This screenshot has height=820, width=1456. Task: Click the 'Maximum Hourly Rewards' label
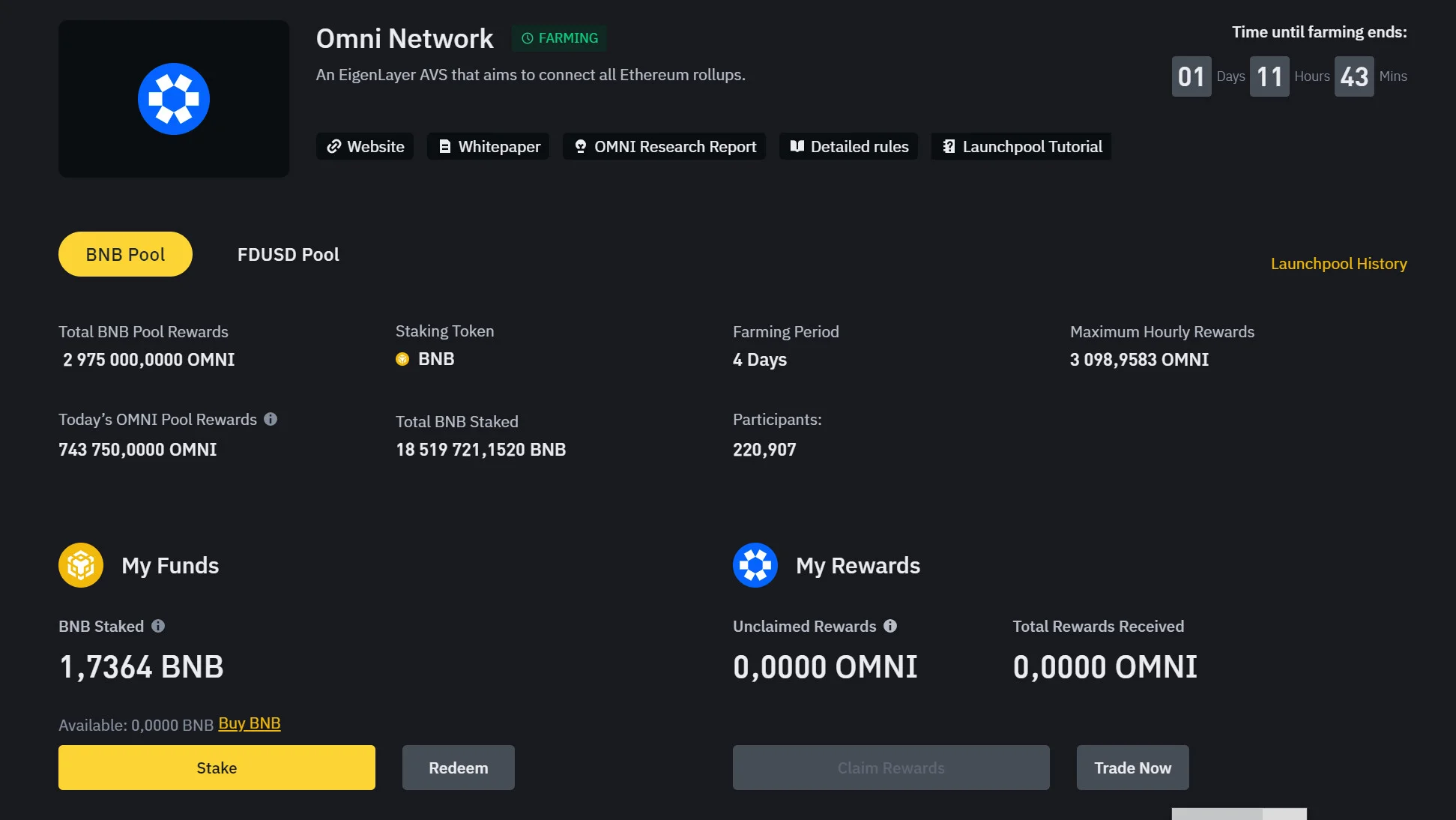click(1162, 332)
